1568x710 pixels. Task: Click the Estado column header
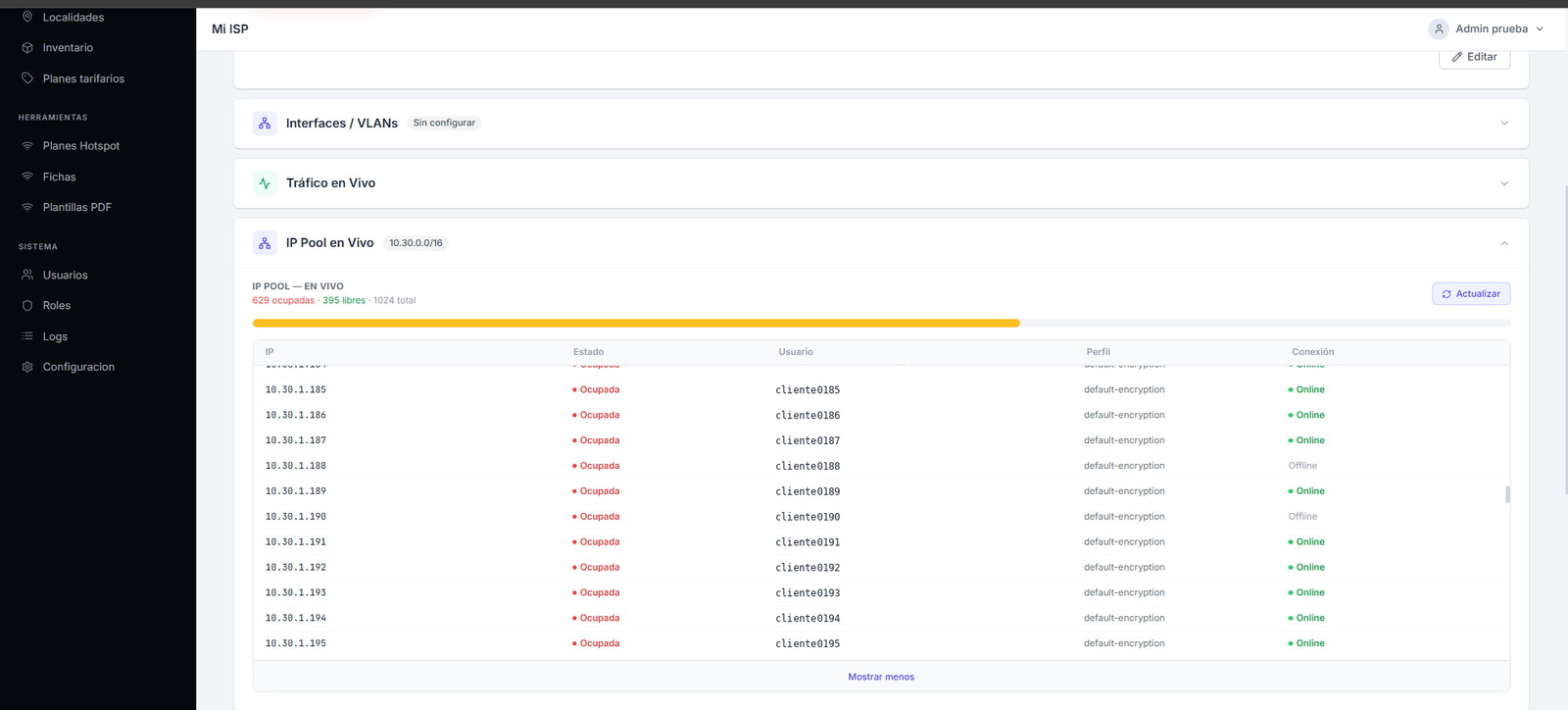point(588,352)
